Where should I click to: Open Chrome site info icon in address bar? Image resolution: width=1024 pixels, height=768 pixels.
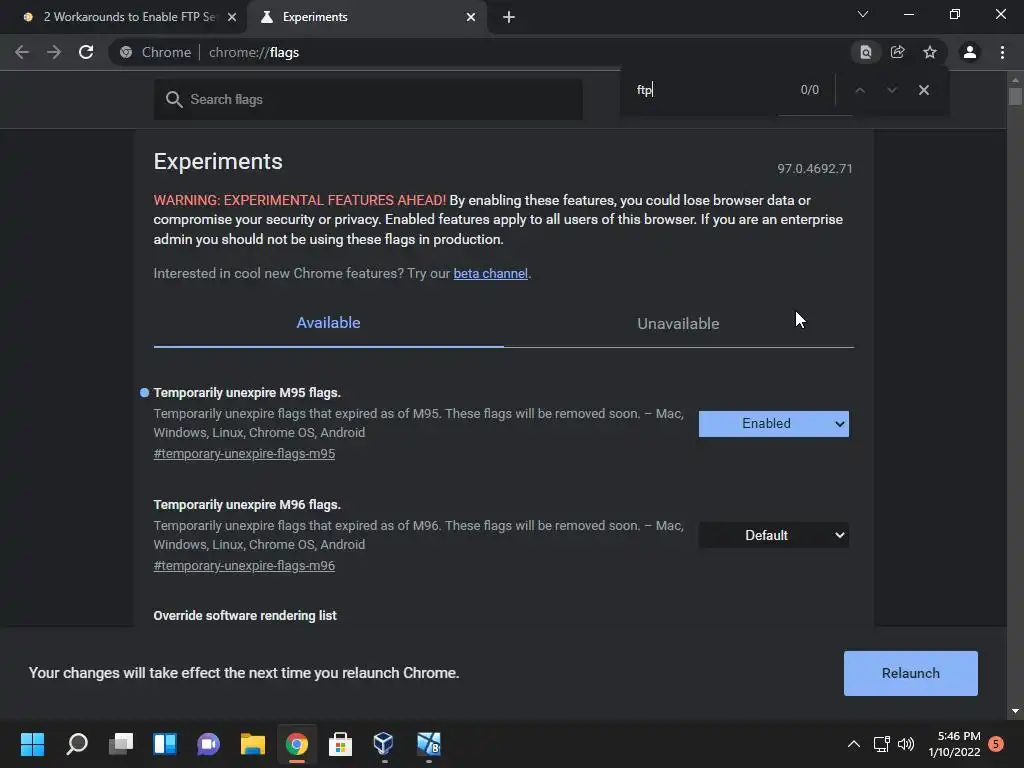pos(126,52)
